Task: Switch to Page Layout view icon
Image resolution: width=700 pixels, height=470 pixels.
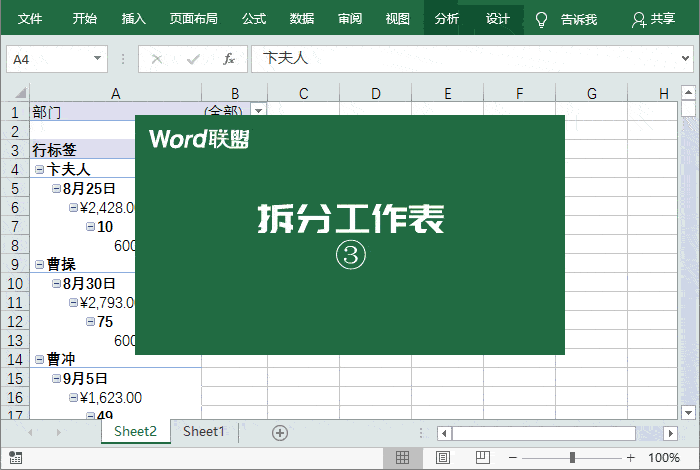Action: click(442, 458)
